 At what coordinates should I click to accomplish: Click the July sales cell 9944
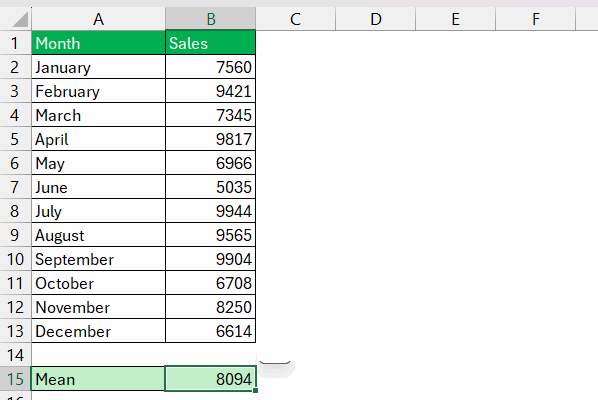pyautogui.click(x=211, y=210)
